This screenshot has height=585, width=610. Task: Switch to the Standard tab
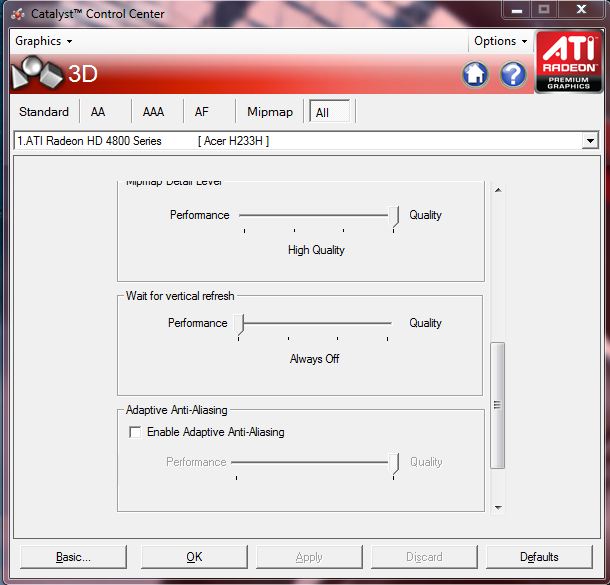(x=44, y=112)
